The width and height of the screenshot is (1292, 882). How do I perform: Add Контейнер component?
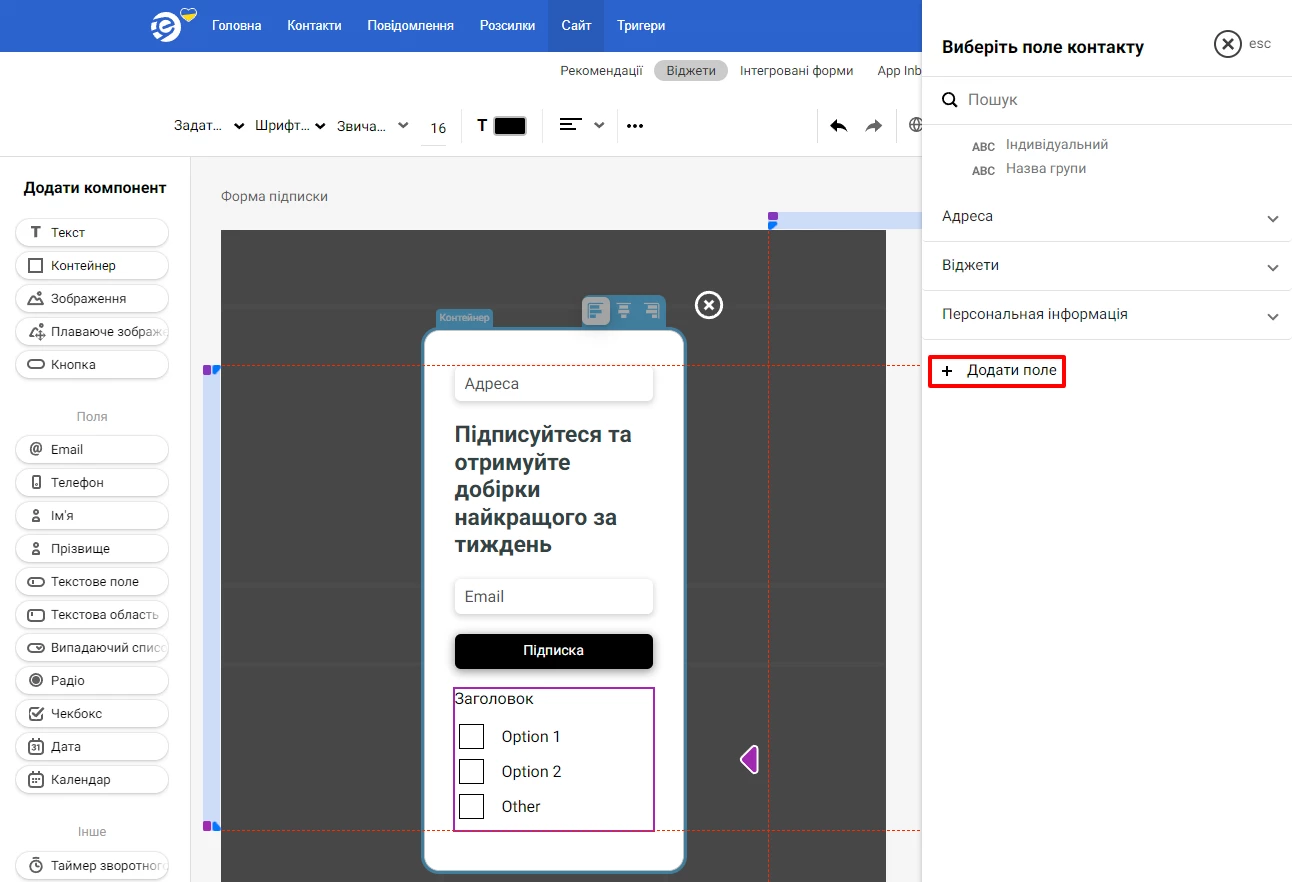point(92,265)
